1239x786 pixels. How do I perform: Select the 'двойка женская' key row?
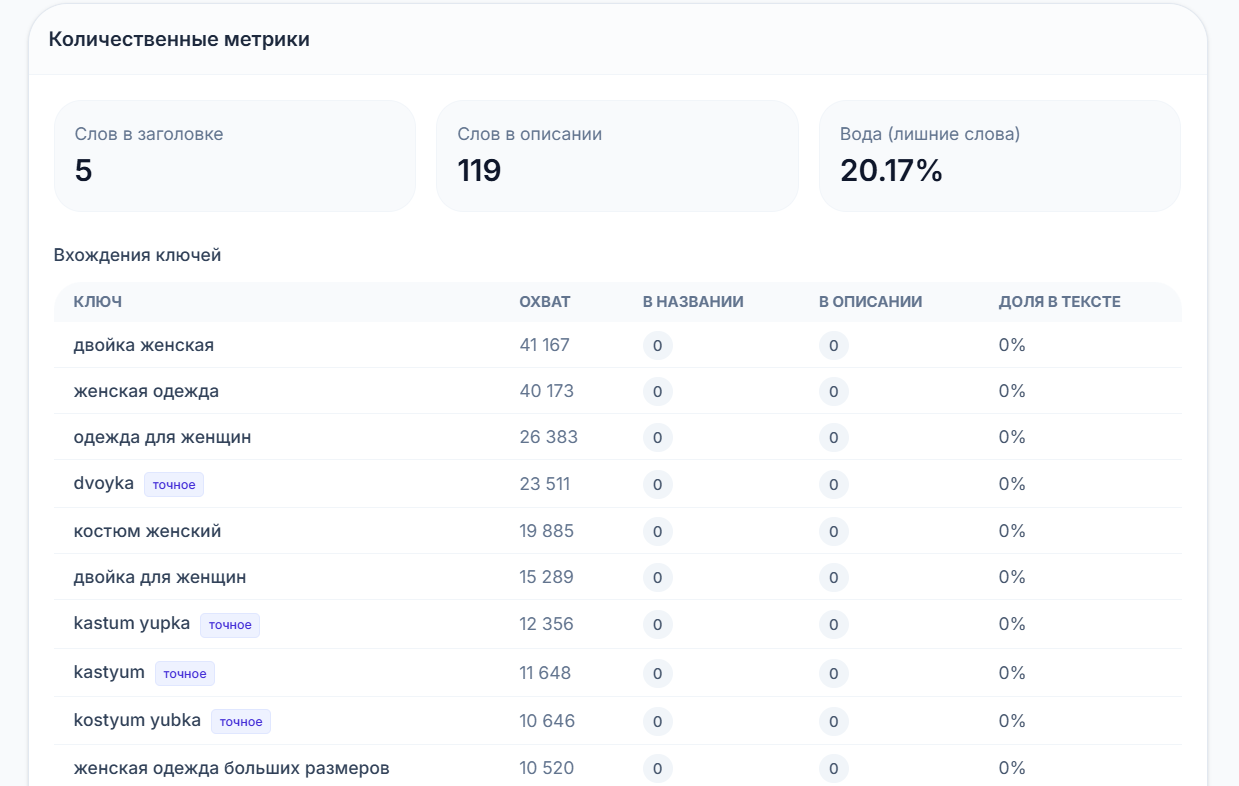pyautogui.click(x=618, y=345)
